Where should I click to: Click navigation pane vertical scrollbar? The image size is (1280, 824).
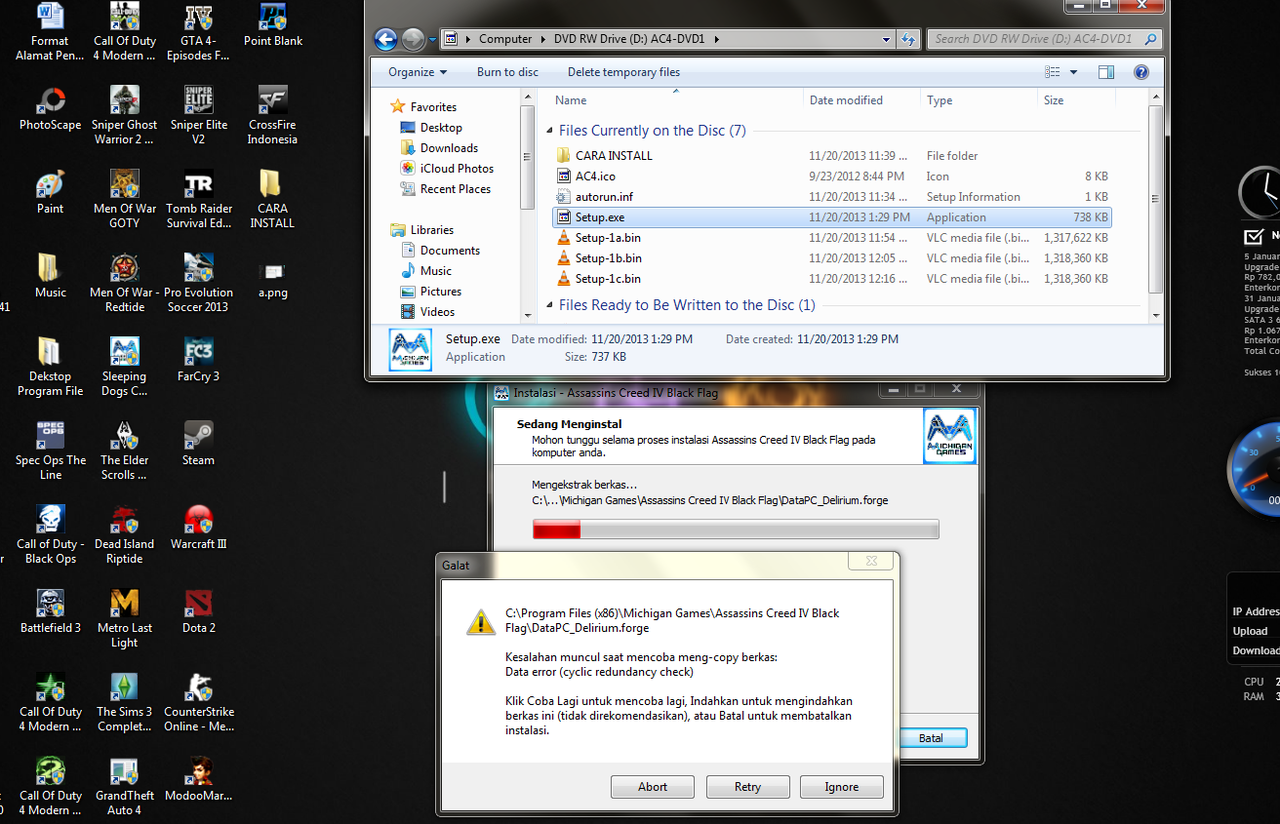point(529,157)
